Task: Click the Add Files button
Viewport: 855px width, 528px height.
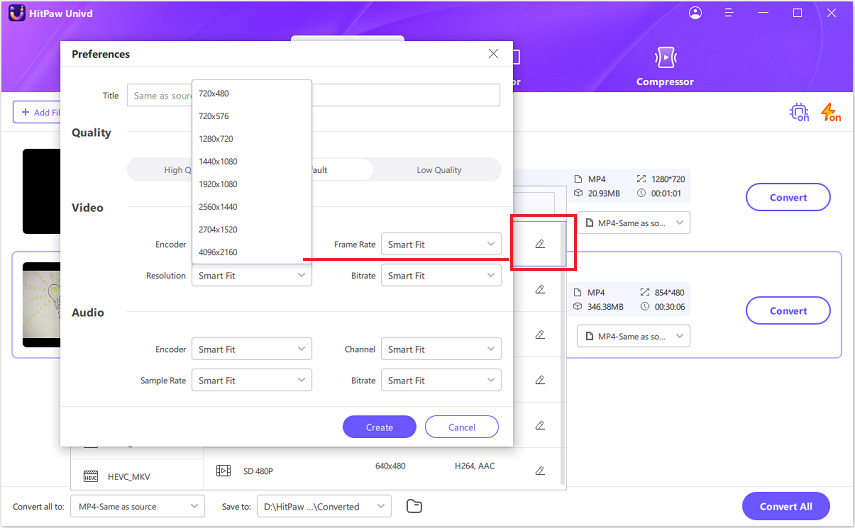Action: point(37,112)
